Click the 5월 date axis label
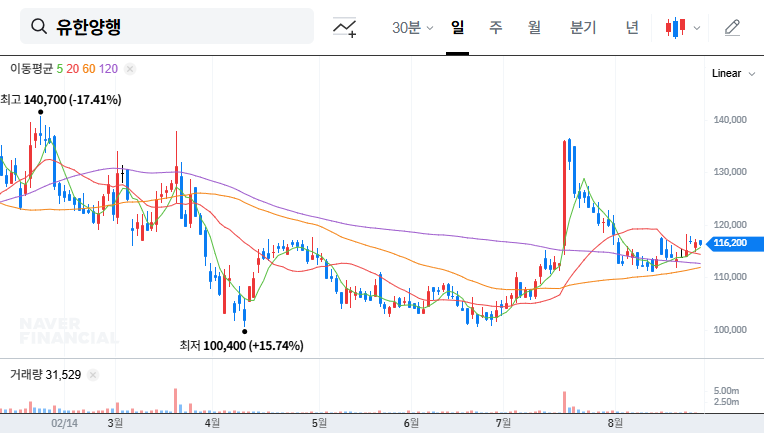Screen dimensions: 764x433 click(x=319, y=423)
